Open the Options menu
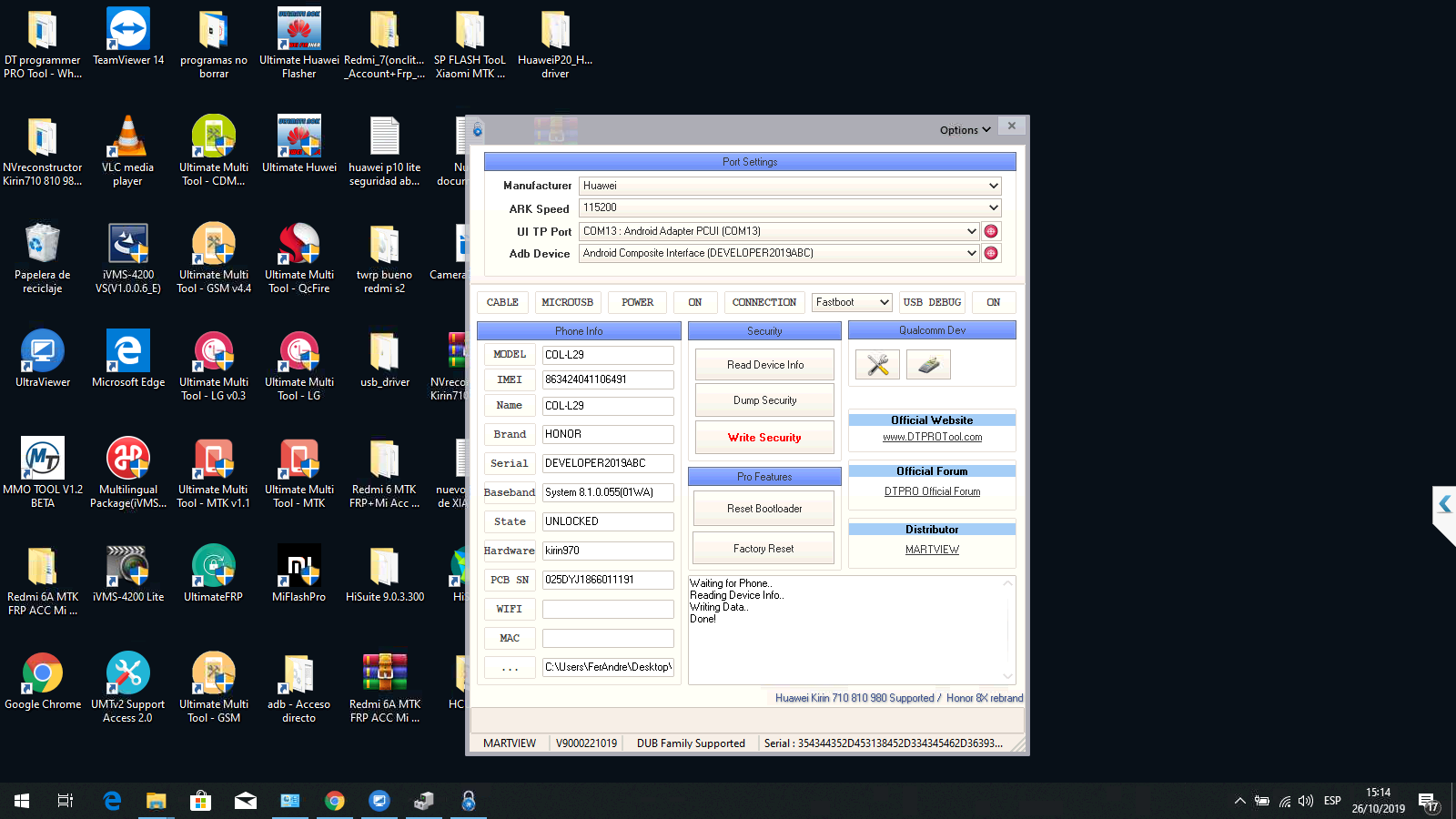The image size is (1456, 819). tap(965, 130)
